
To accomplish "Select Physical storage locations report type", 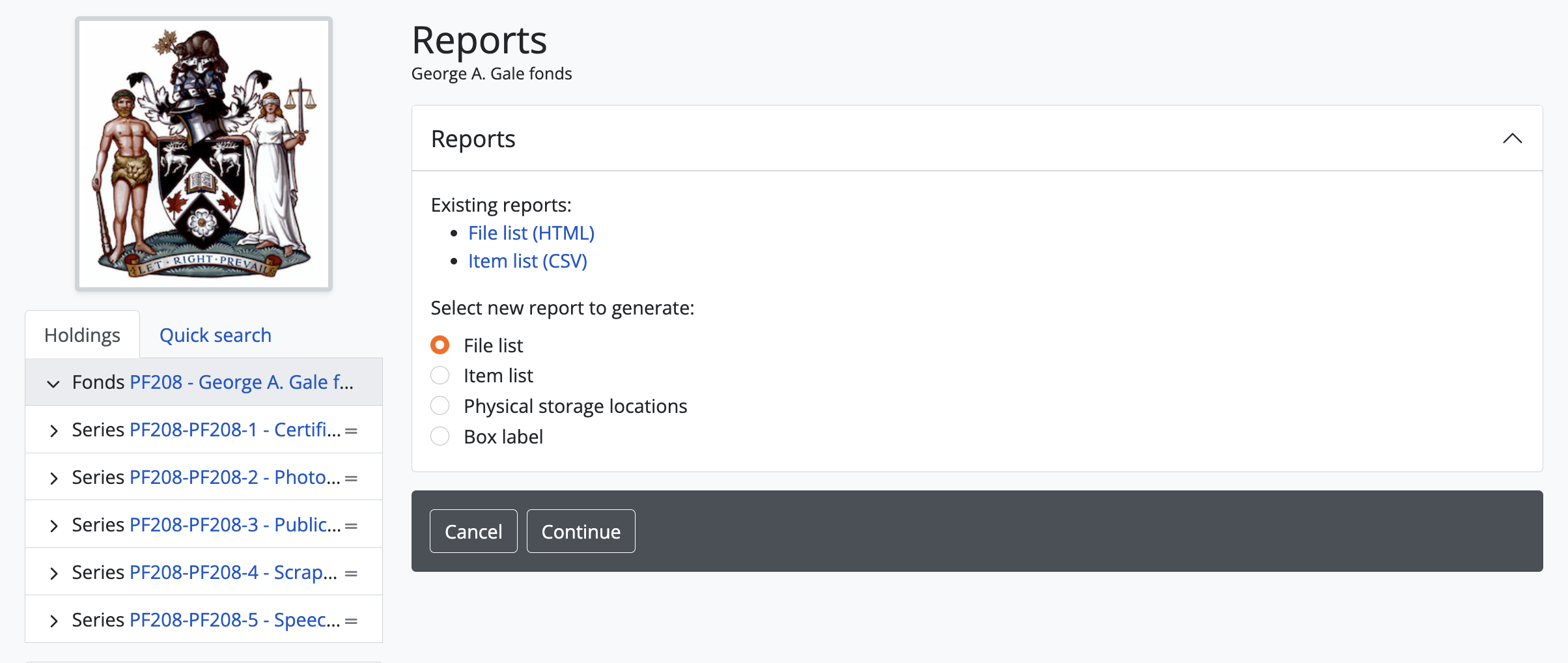I will [x=440, y=406].
